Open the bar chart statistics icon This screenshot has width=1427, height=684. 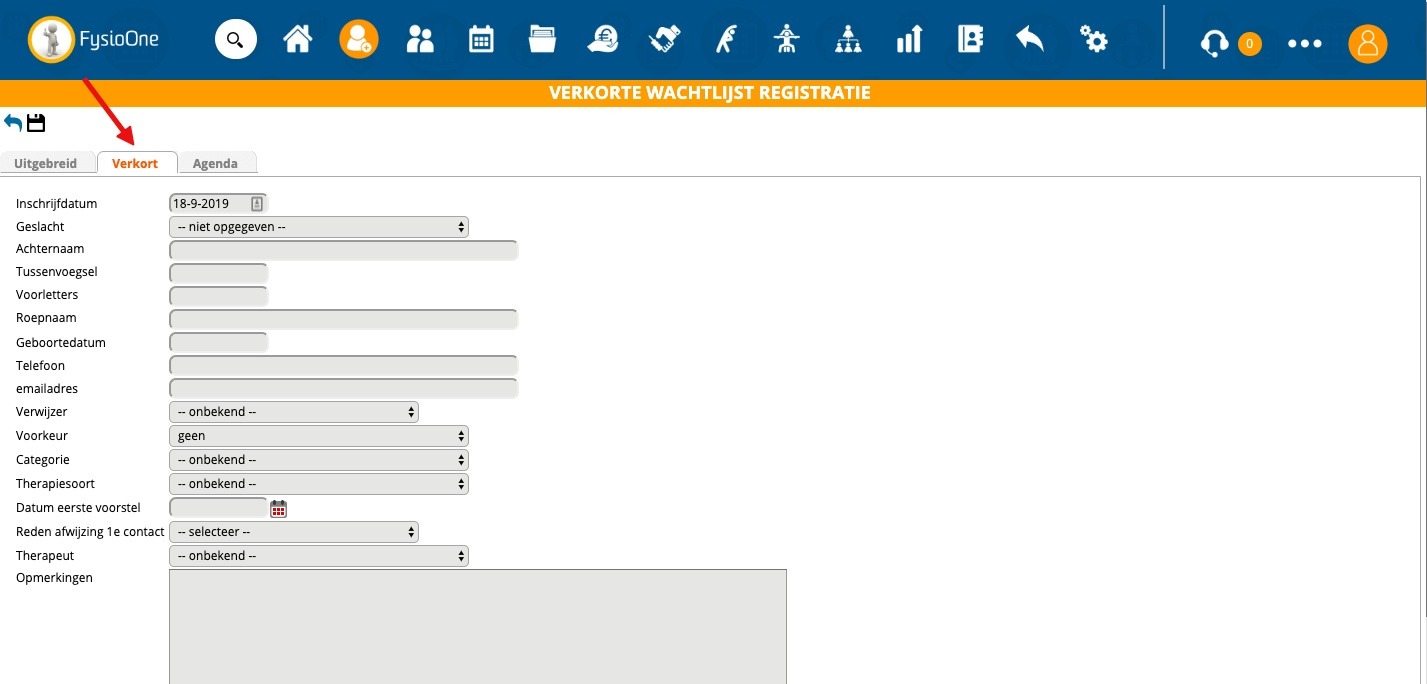pyautogui.click(x=908, y=40)
